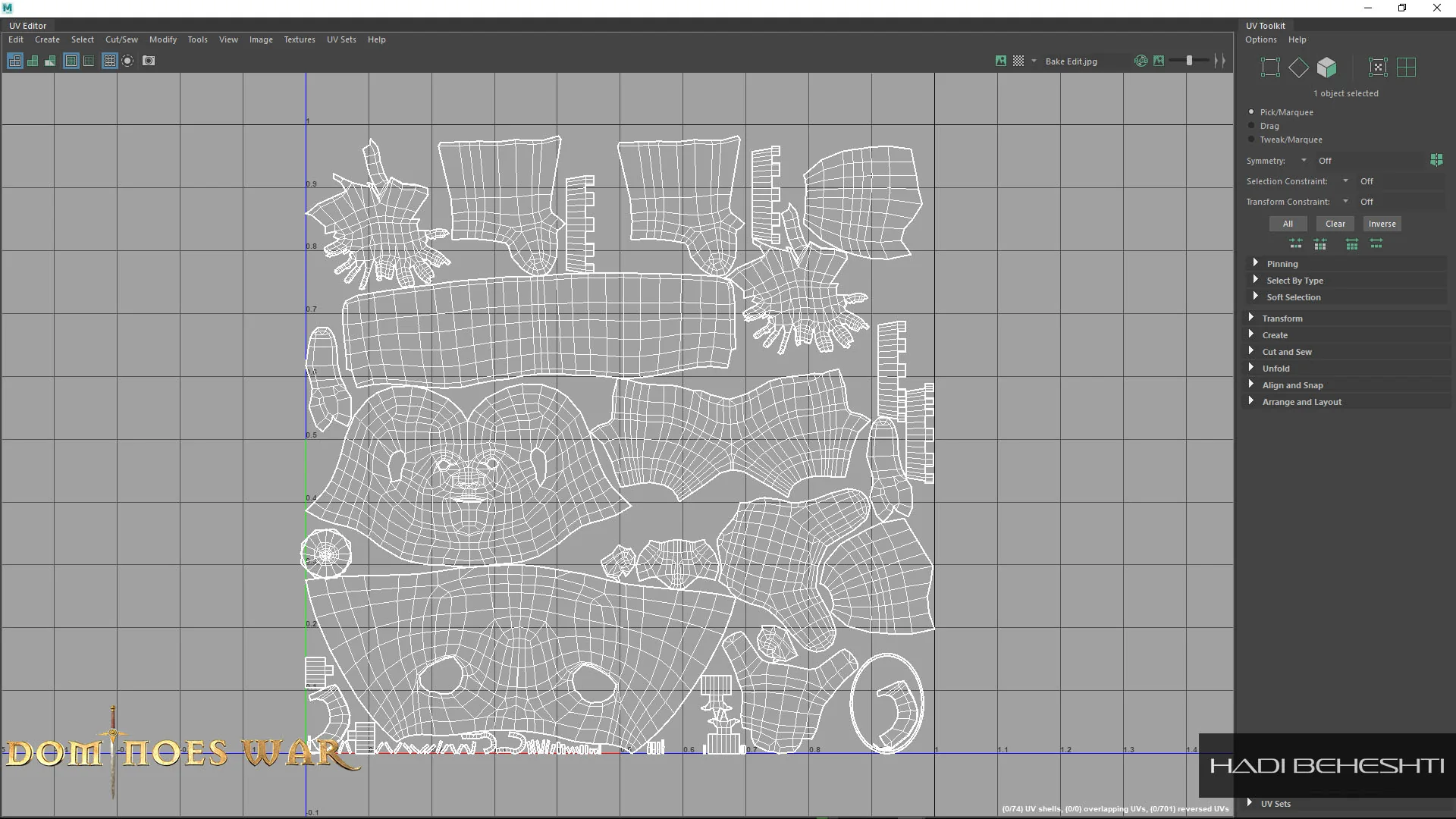Click the shaded UV shells icon

point(33,61)
